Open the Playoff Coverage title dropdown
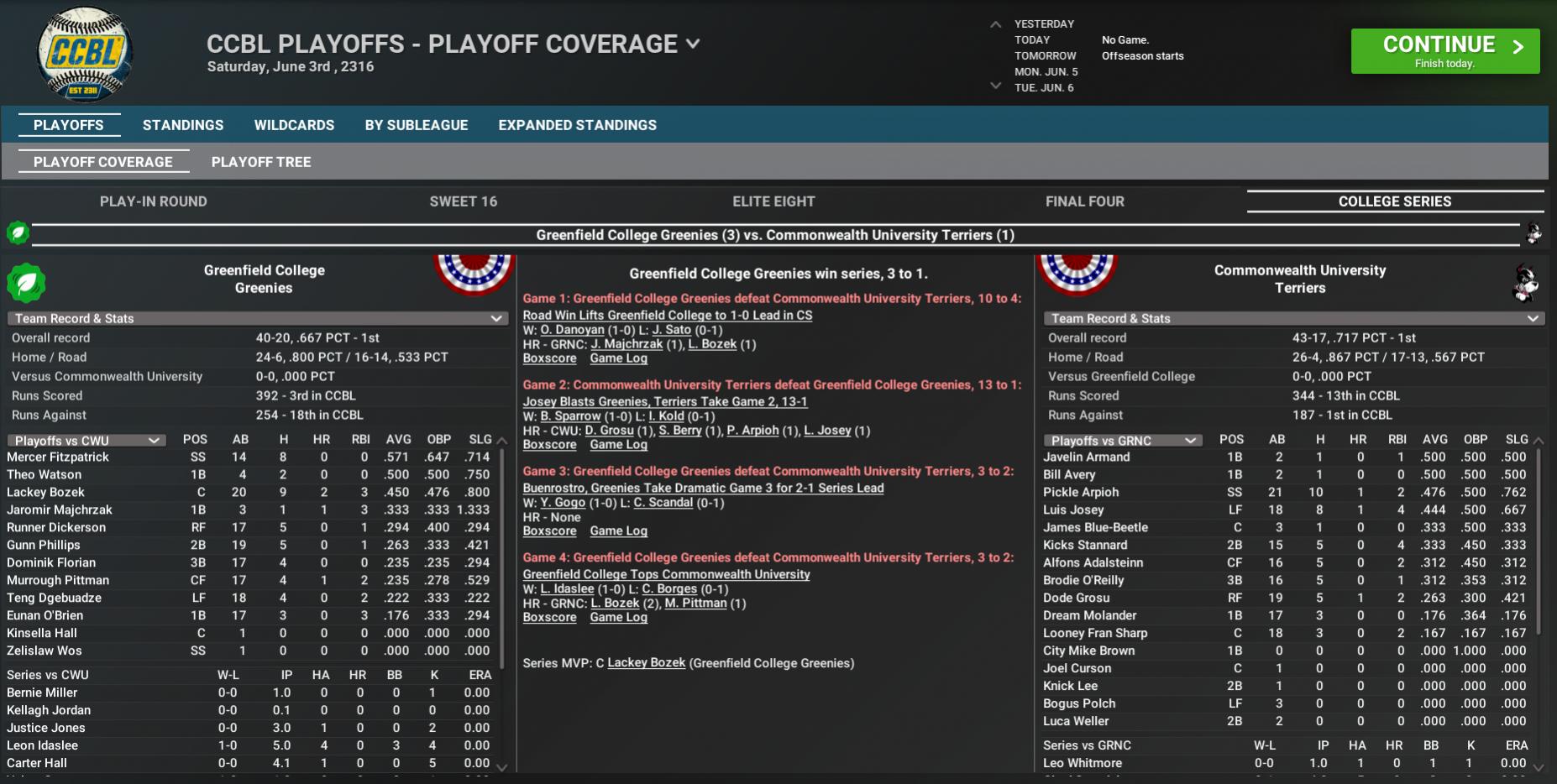Screen dimensions: 1557x784 (x=693, y=44)
